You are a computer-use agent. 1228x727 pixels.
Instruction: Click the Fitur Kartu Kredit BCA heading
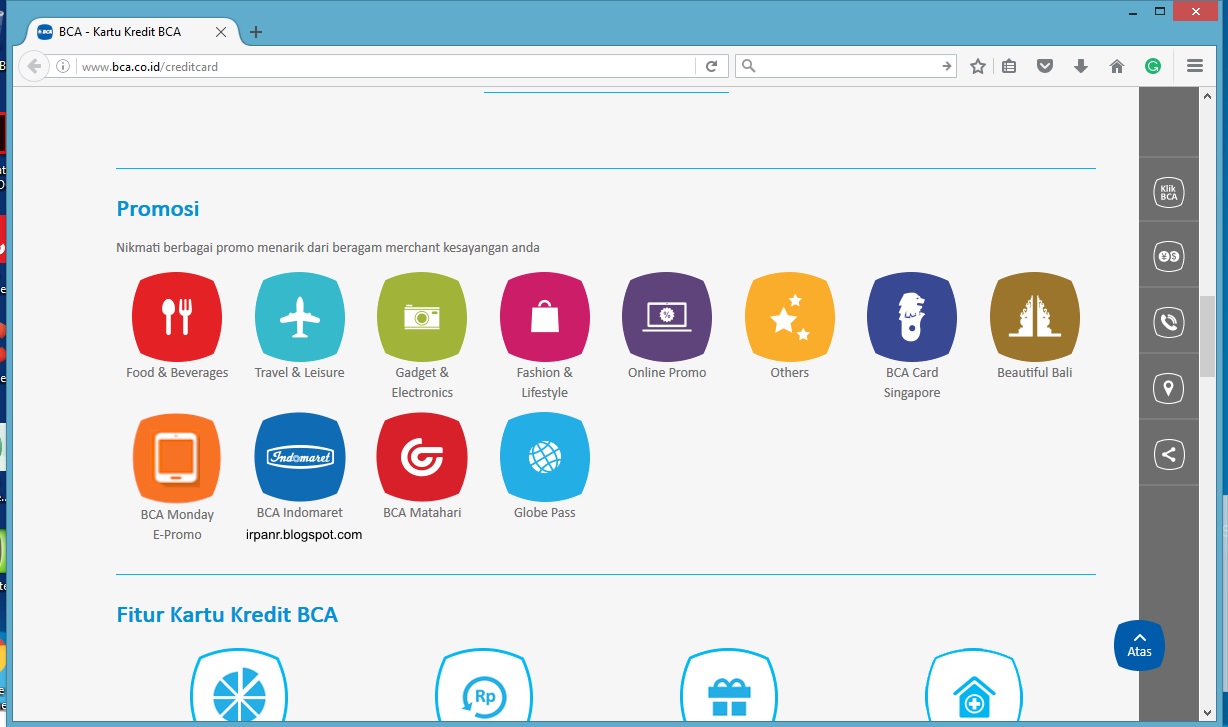coord(227,614)
